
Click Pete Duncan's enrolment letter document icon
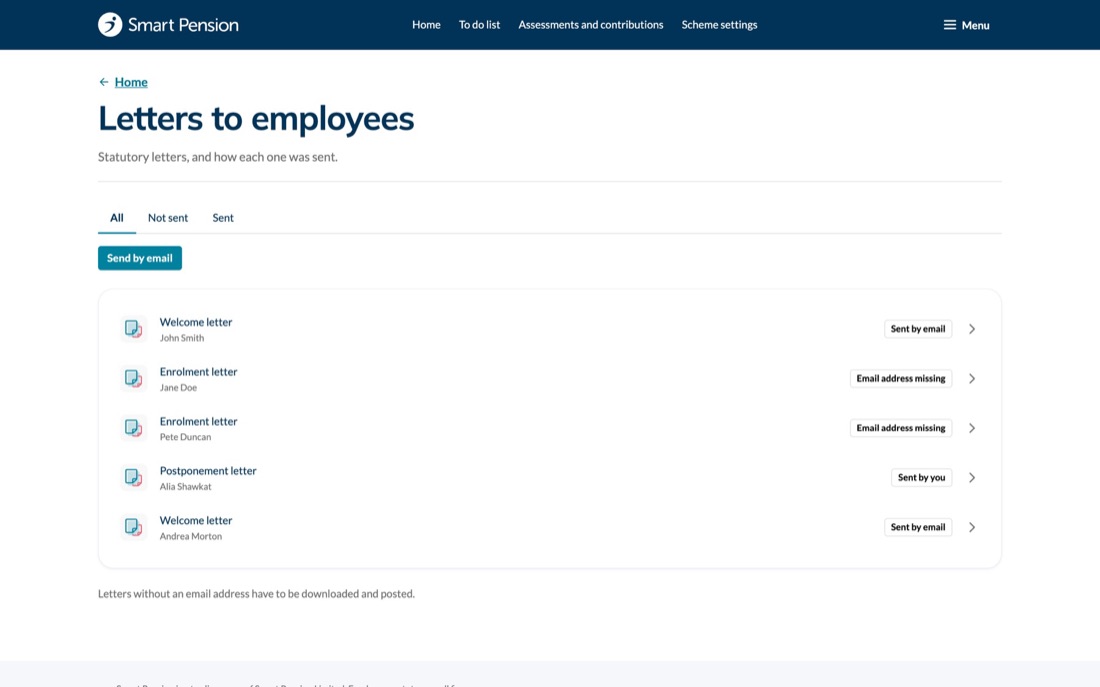[133, 428]
